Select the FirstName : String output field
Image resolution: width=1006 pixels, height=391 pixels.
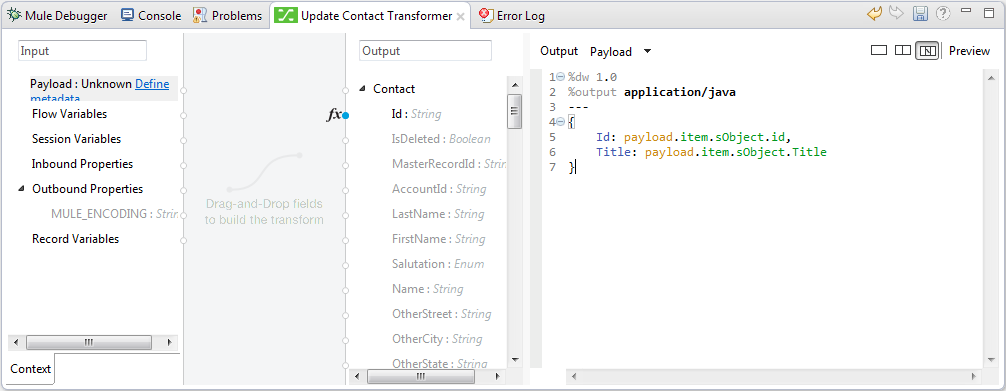click(x=438, y=239)
